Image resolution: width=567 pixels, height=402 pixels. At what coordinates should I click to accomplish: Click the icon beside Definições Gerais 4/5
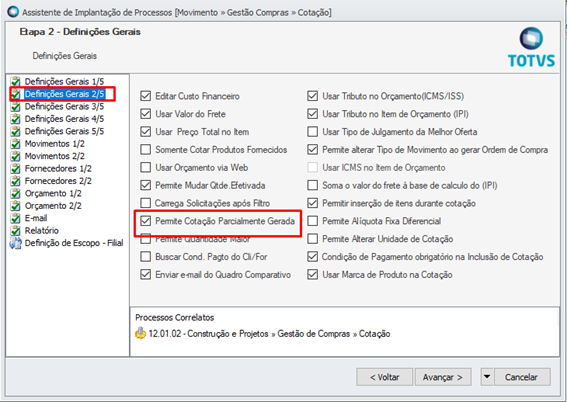15,119
